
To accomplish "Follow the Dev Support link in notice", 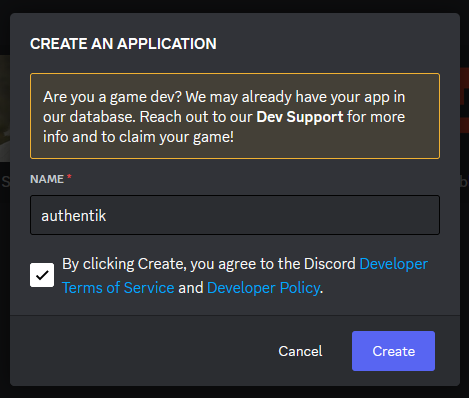I will 300,117.
